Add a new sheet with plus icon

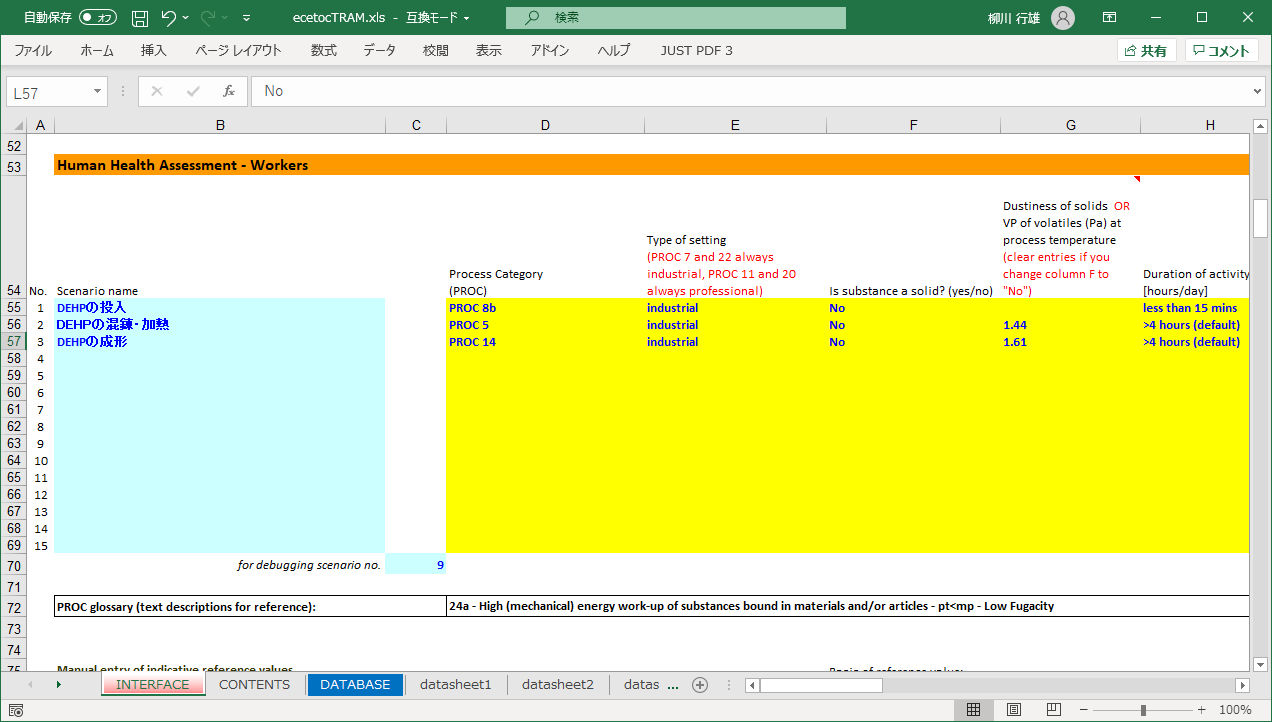(x=700, y=685)
